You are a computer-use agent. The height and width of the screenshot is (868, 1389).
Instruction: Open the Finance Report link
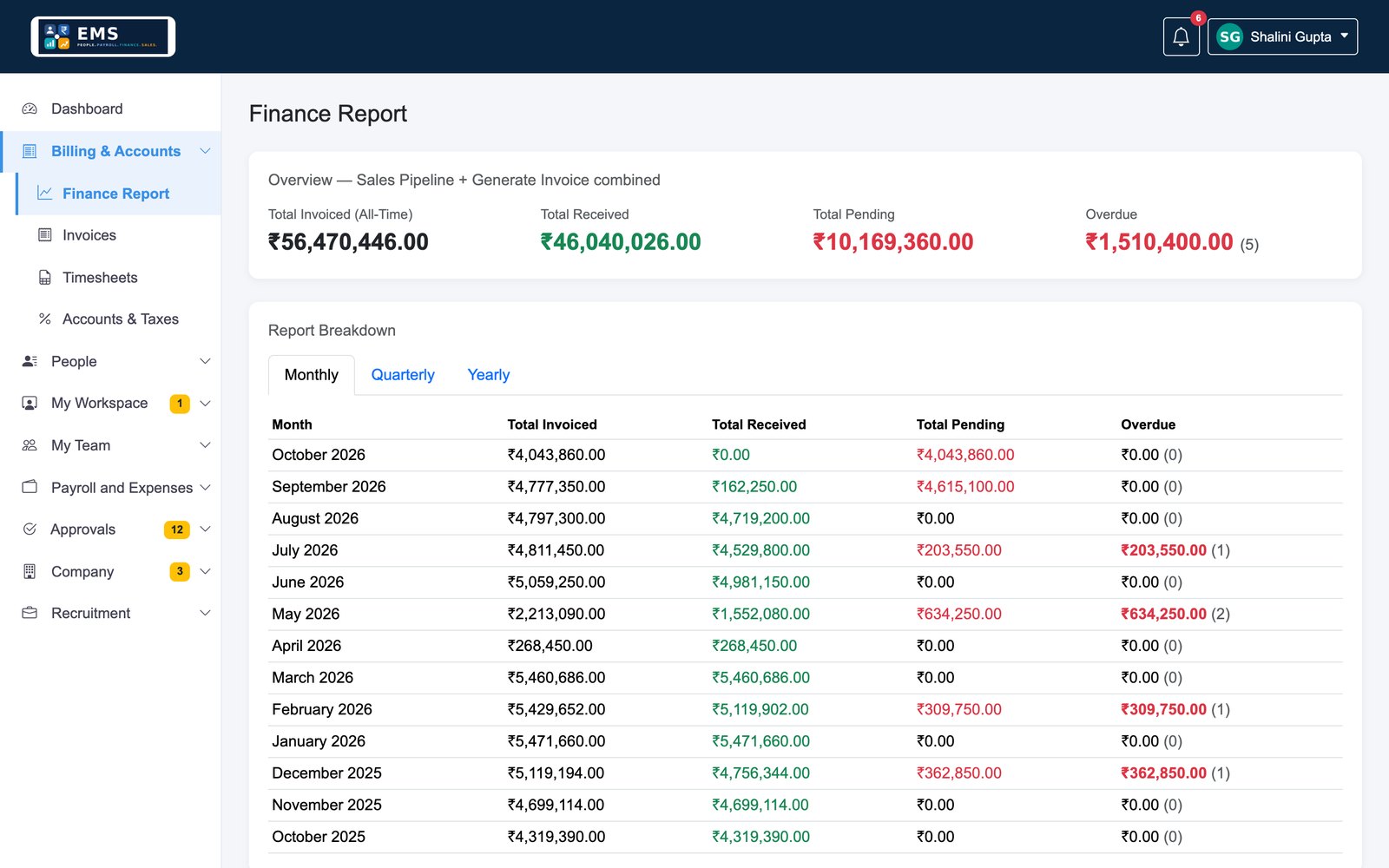pos(118,193)
